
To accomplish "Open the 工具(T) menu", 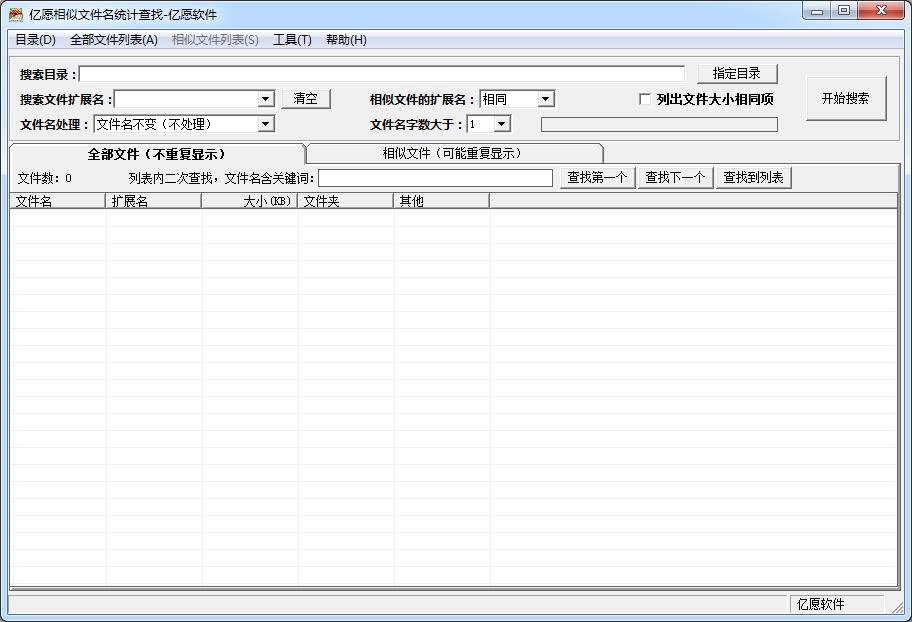I will [x=292, y=40].
